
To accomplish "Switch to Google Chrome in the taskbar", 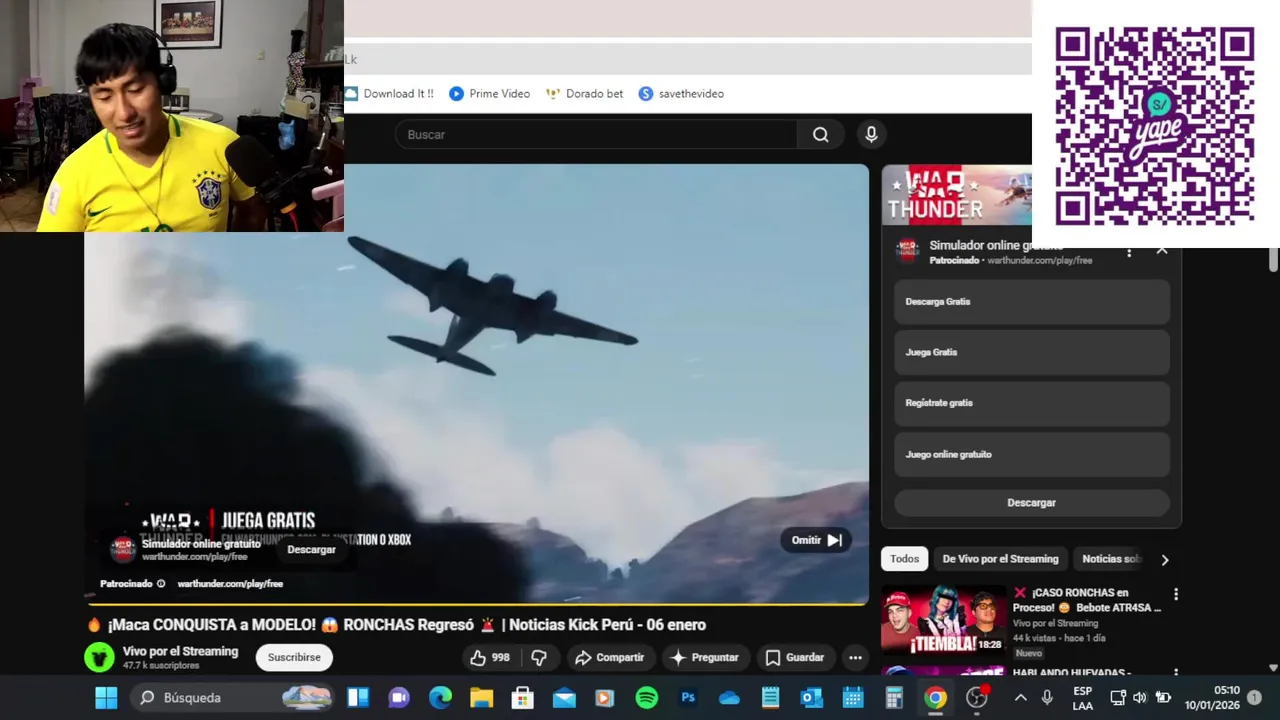I will pos(935,697).
